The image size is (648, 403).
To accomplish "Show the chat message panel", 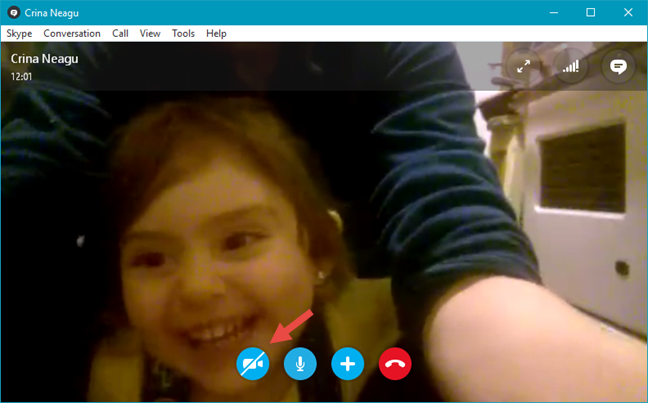I will click(618, 67).
